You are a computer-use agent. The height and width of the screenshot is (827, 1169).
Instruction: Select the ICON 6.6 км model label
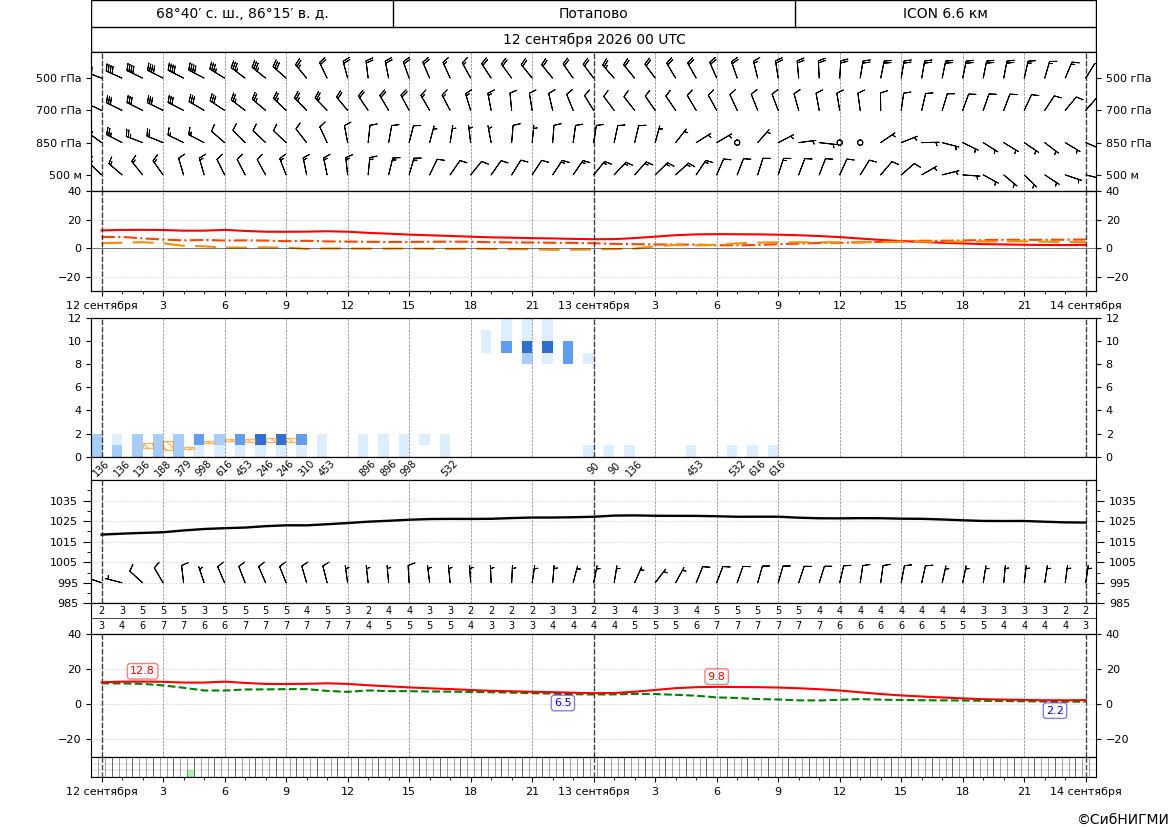945,13
